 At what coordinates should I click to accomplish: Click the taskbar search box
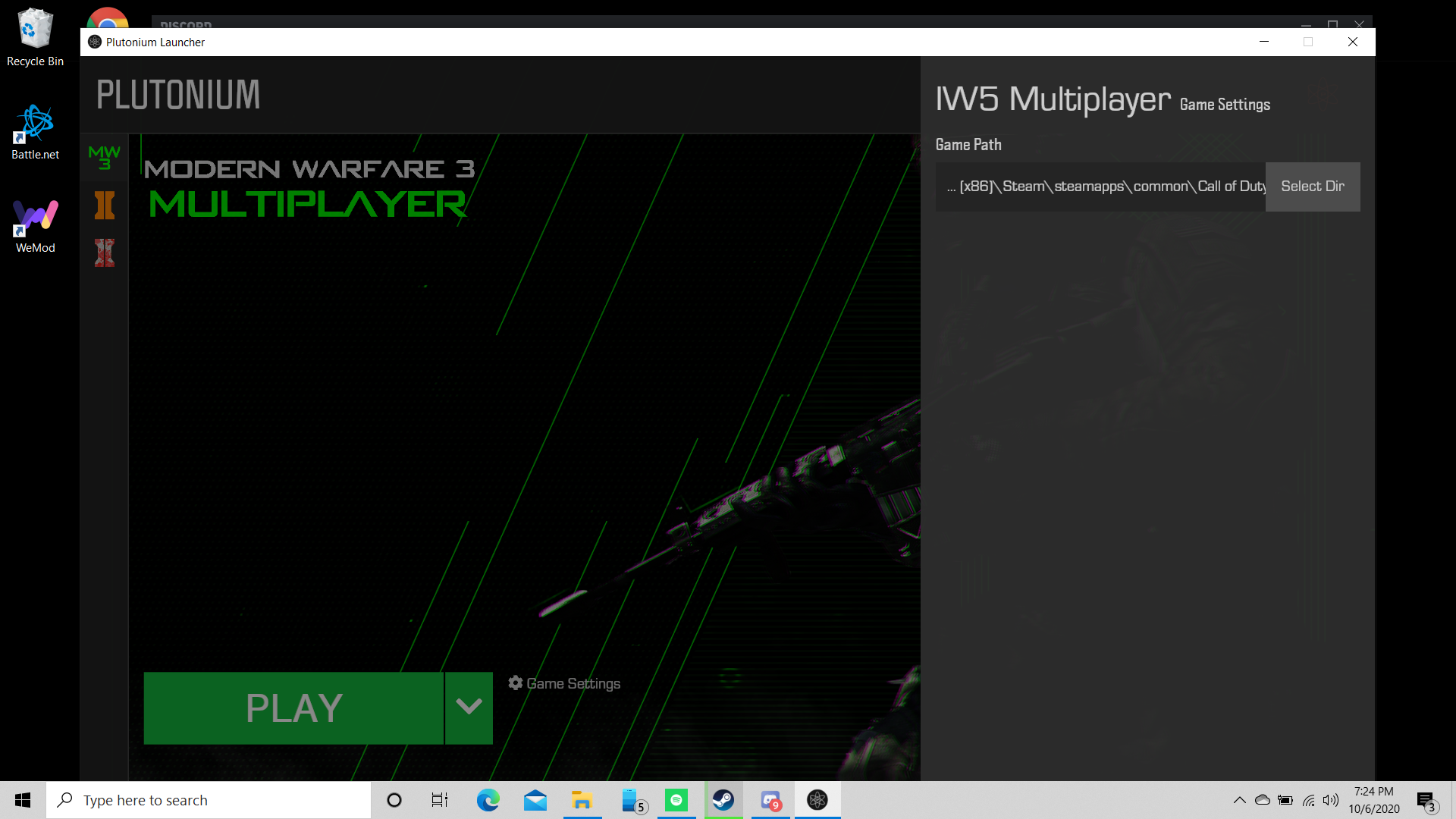point(209,800)
